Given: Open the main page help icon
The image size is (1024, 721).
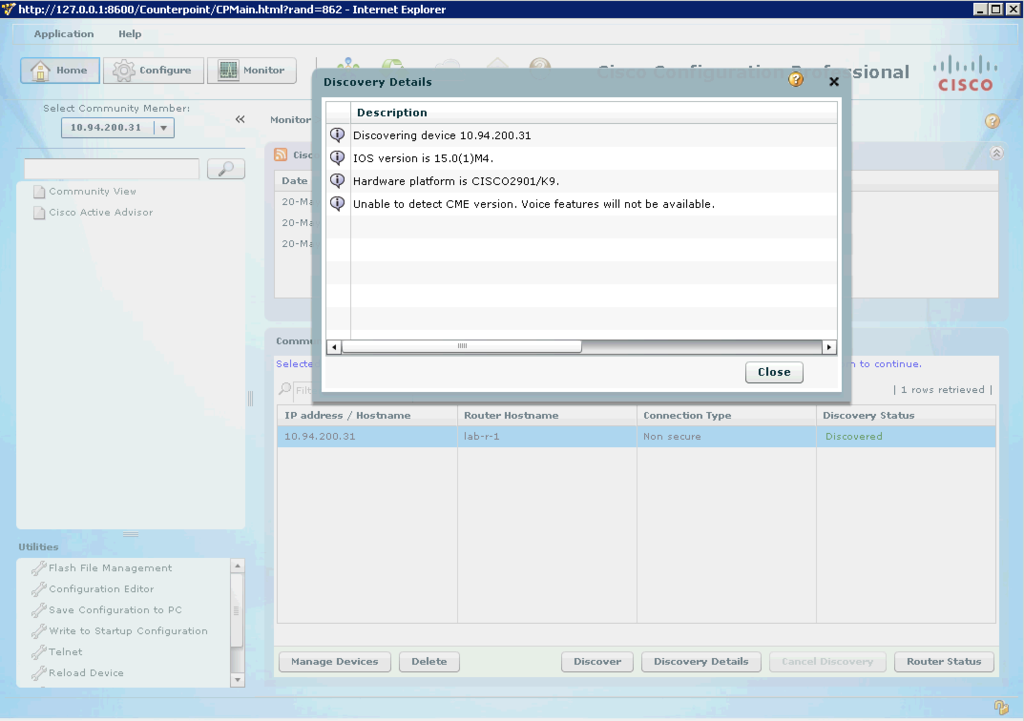Looking at the screenshot, I should tap(992, 121).
